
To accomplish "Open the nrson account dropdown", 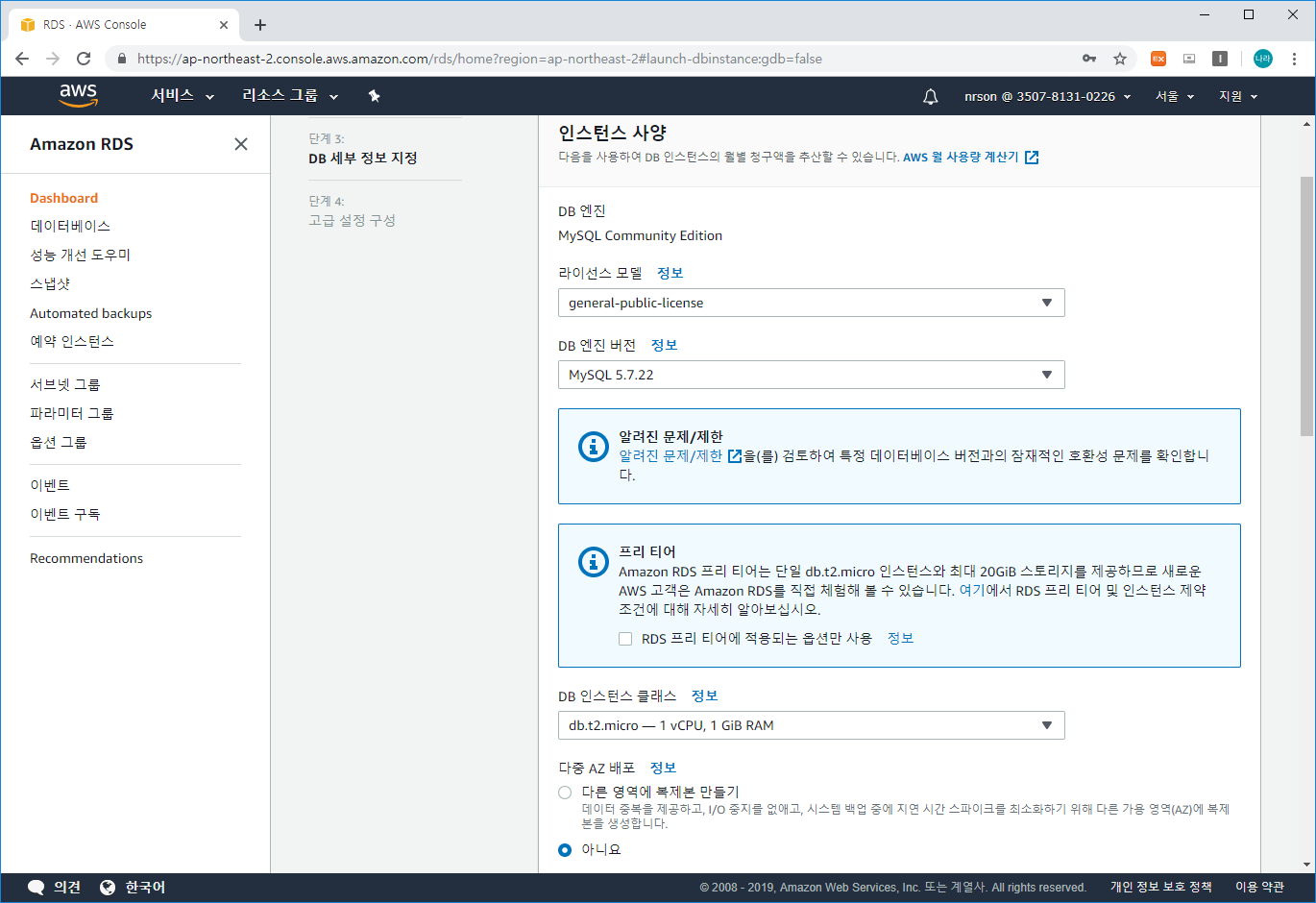I will pos(1048,96).
